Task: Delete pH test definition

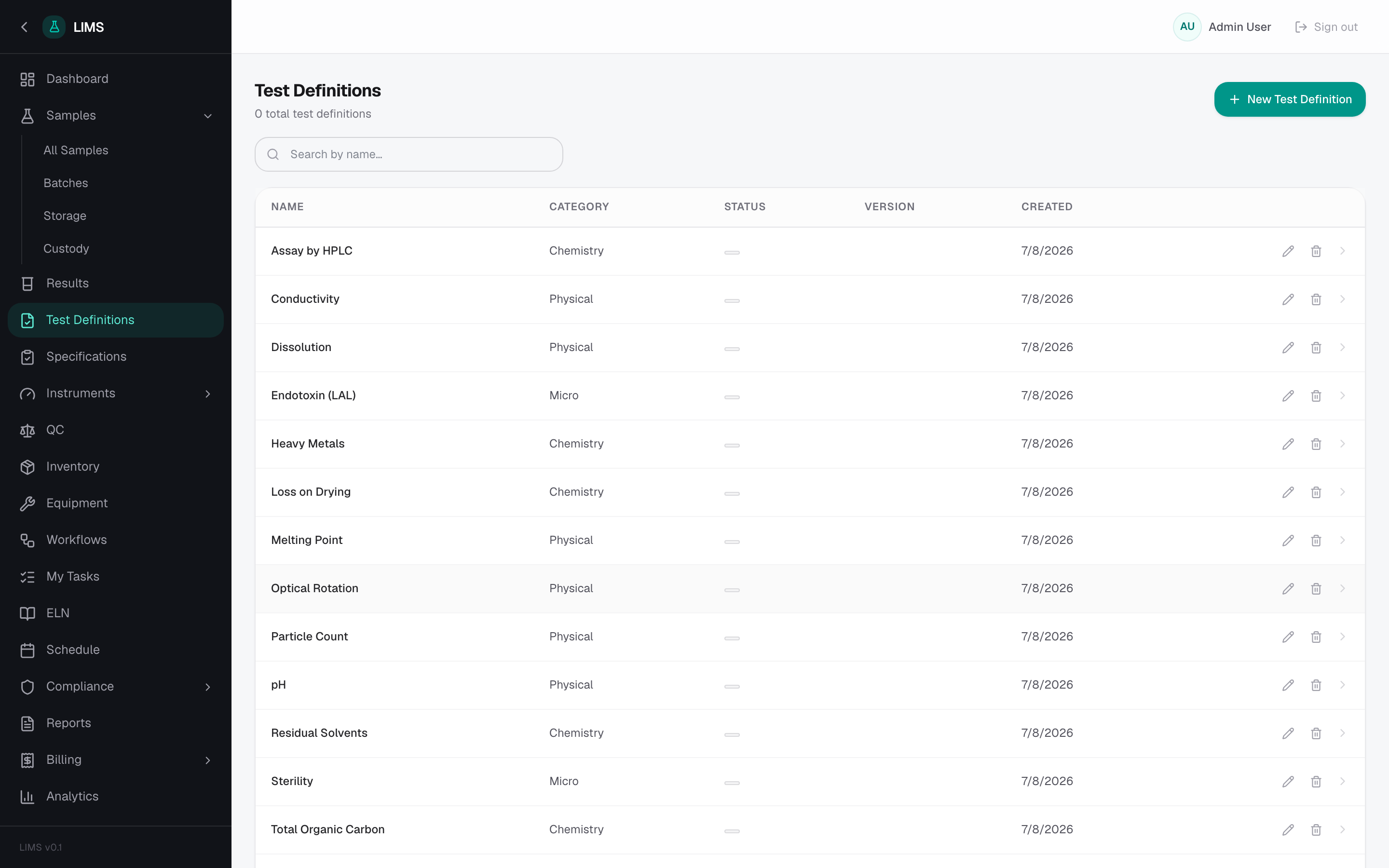Action: click(1316, 685)
